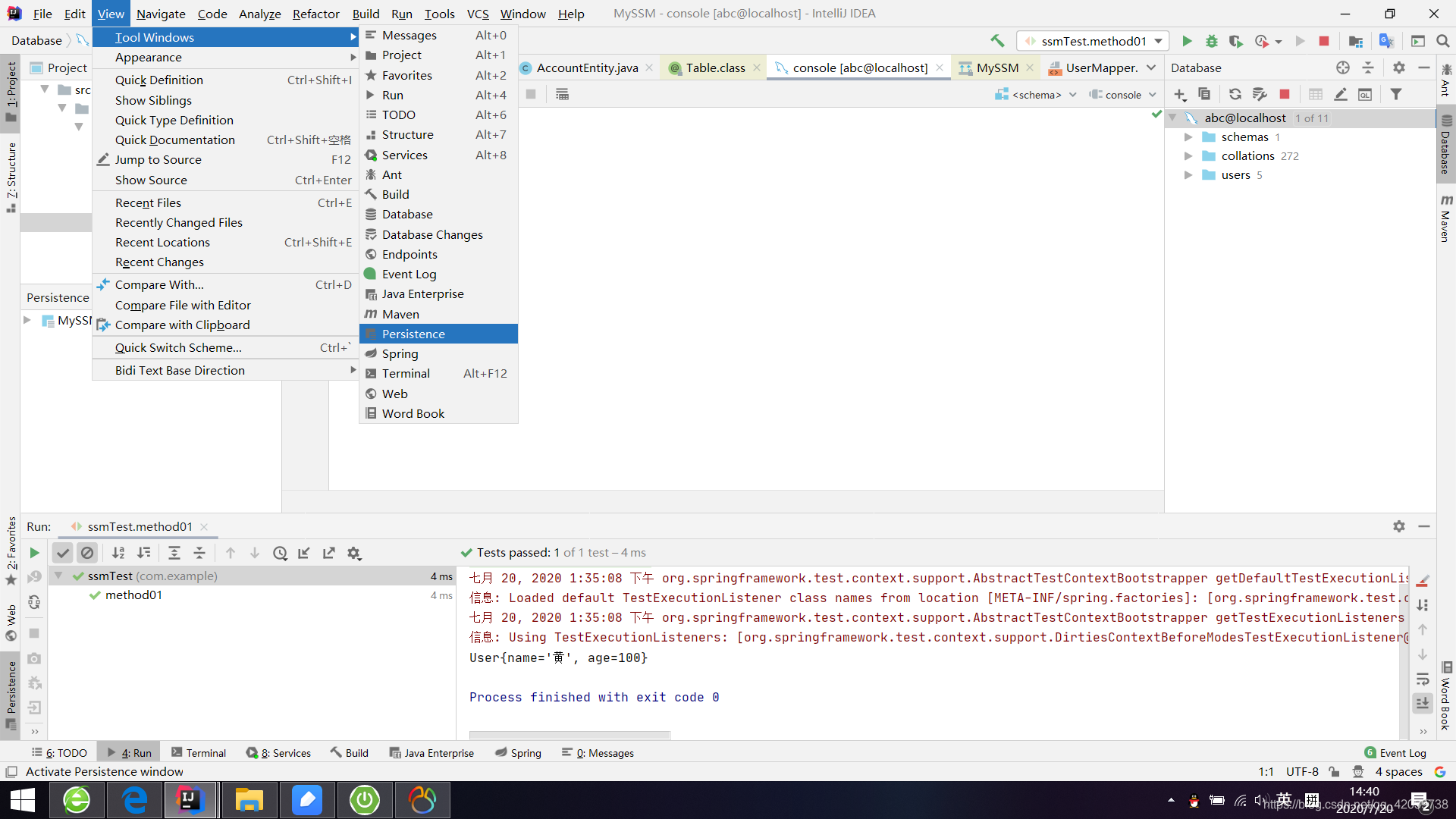Click the In-Editor Results icon in the console toolbar

point(562,94)
